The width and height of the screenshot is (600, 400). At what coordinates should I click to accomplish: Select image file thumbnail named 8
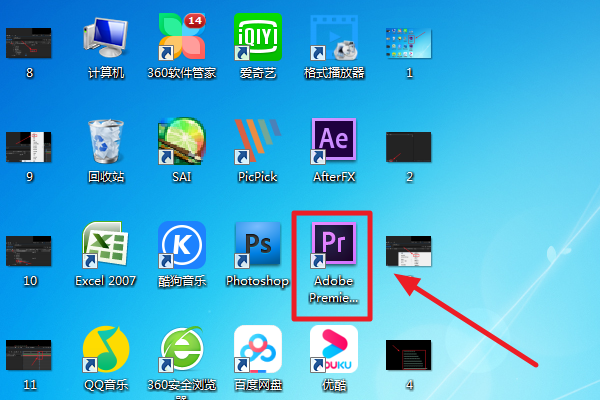(x=29, y=42)
